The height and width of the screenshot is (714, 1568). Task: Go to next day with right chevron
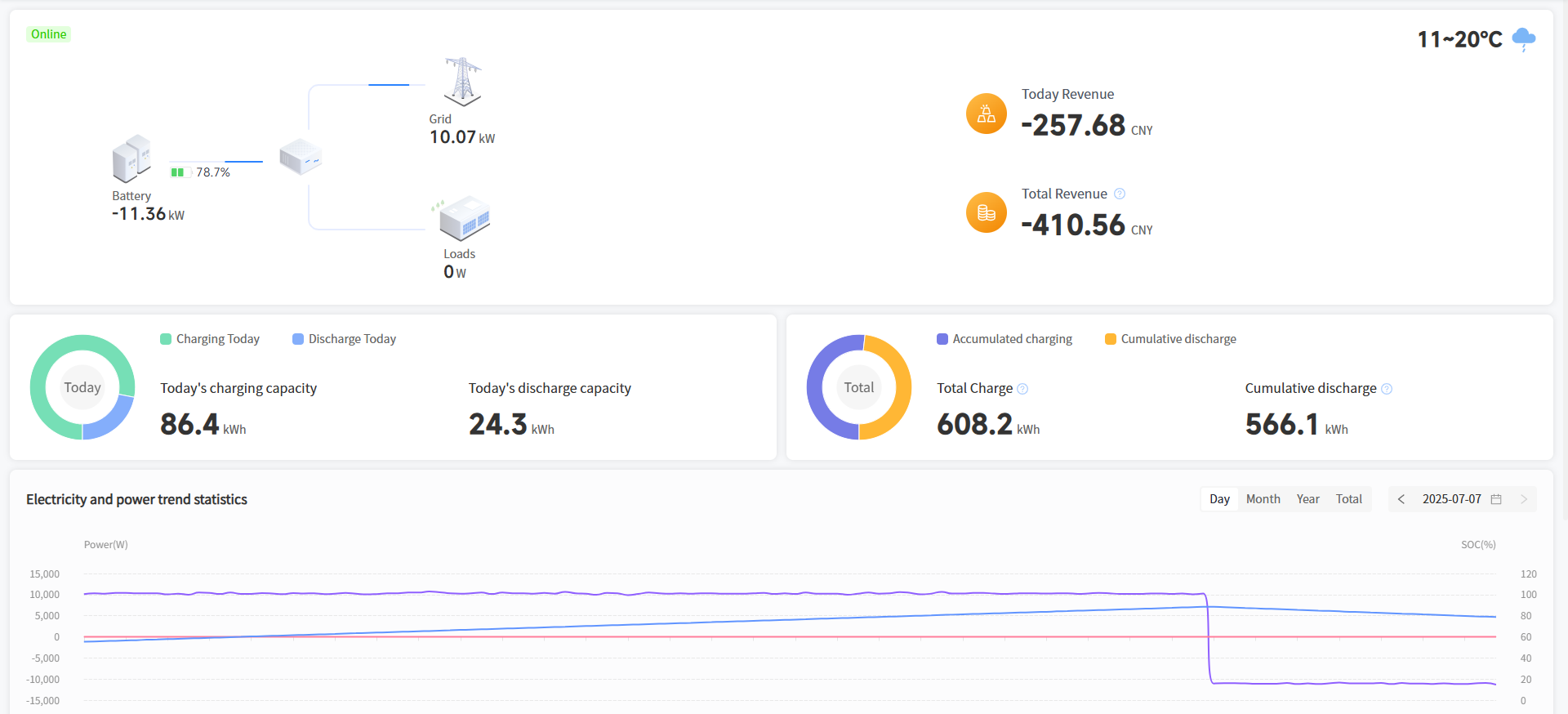point(1523,499)
